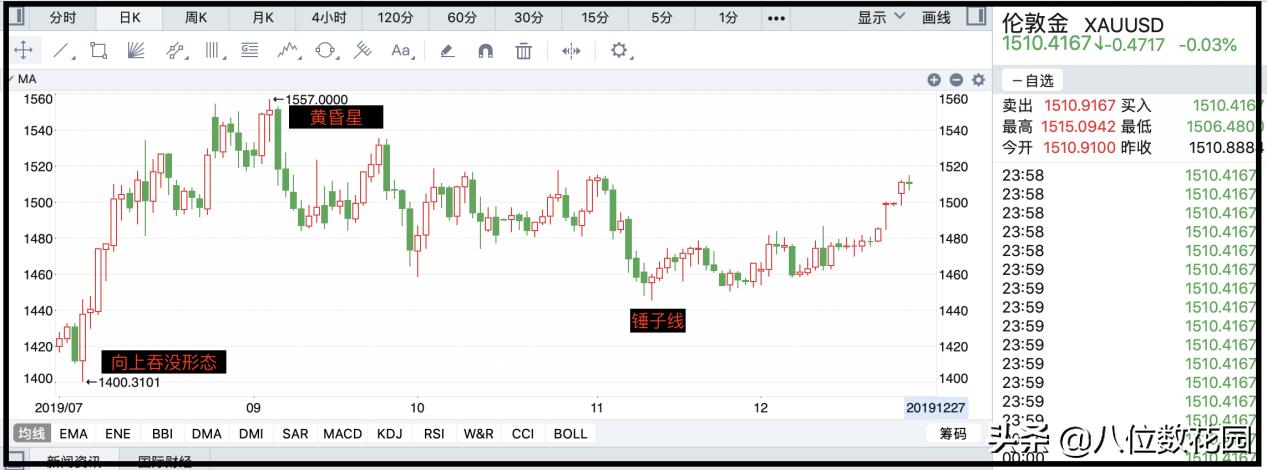The height and width of the screenshot is (470, 1267).
Task: Toggle 画线 drawing toolbar
Action: 935,17
